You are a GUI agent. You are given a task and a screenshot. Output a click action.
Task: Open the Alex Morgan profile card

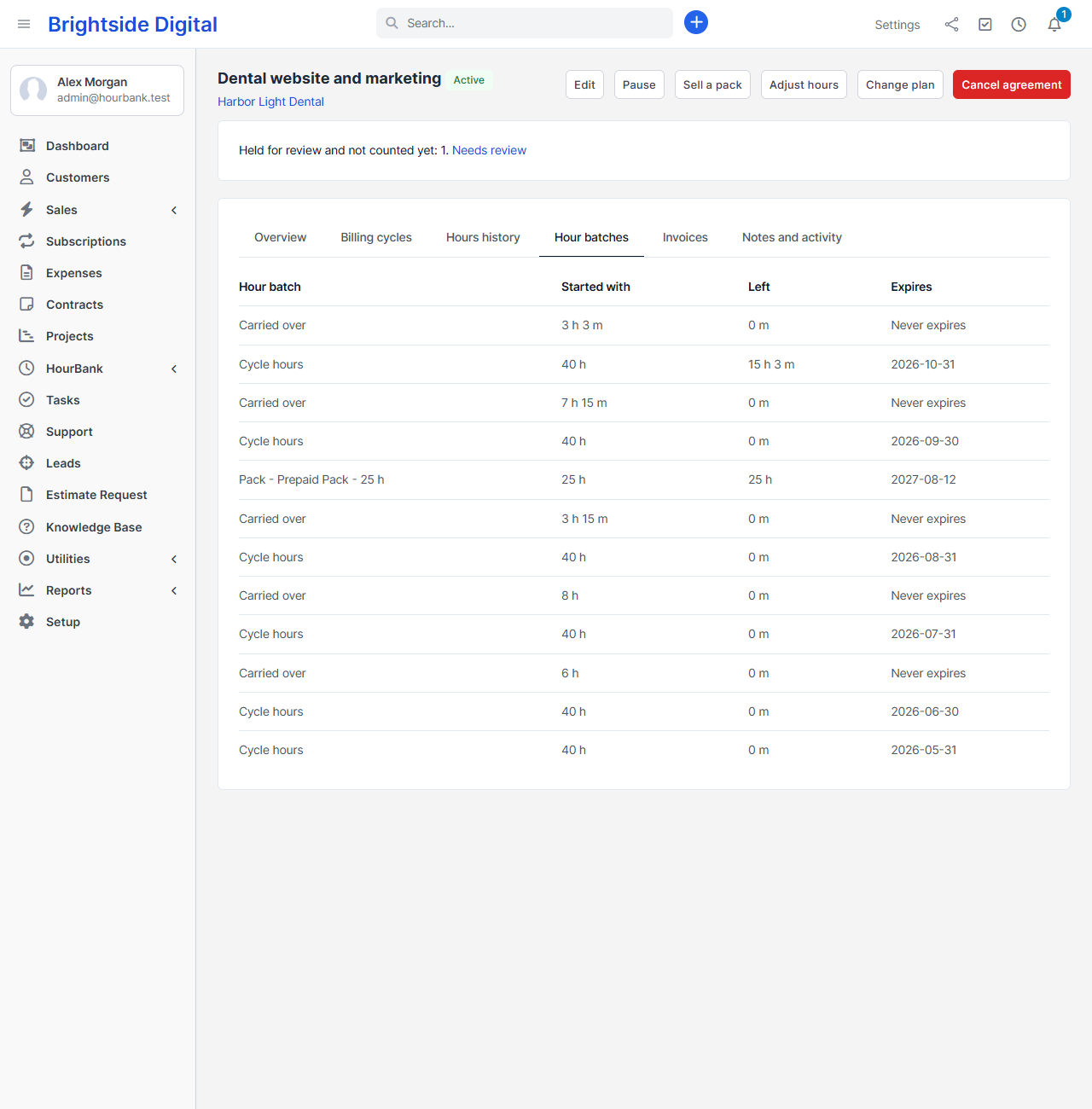[97, 90]
